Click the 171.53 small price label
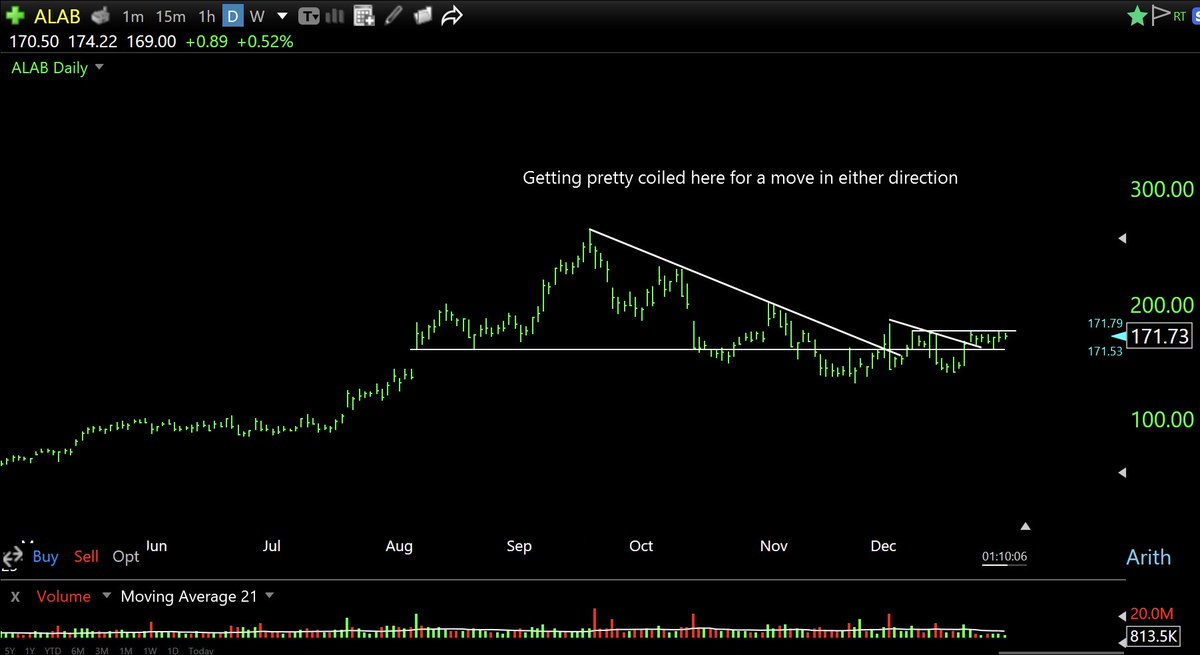The width and height of the screenshot is (1200, 655). pos(1103,352)
